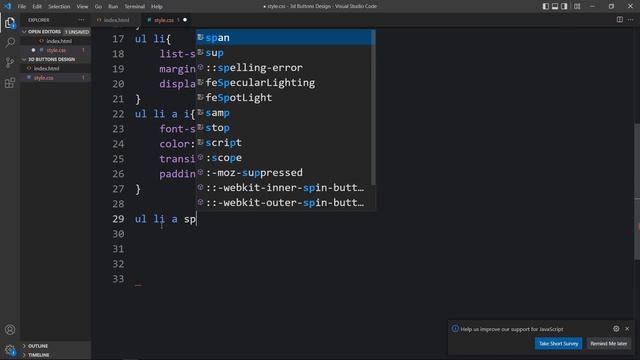Viewport: 640px width, 360px height.
Task: Choose the sup autocomplete suggestion
Action: (284, 53)
